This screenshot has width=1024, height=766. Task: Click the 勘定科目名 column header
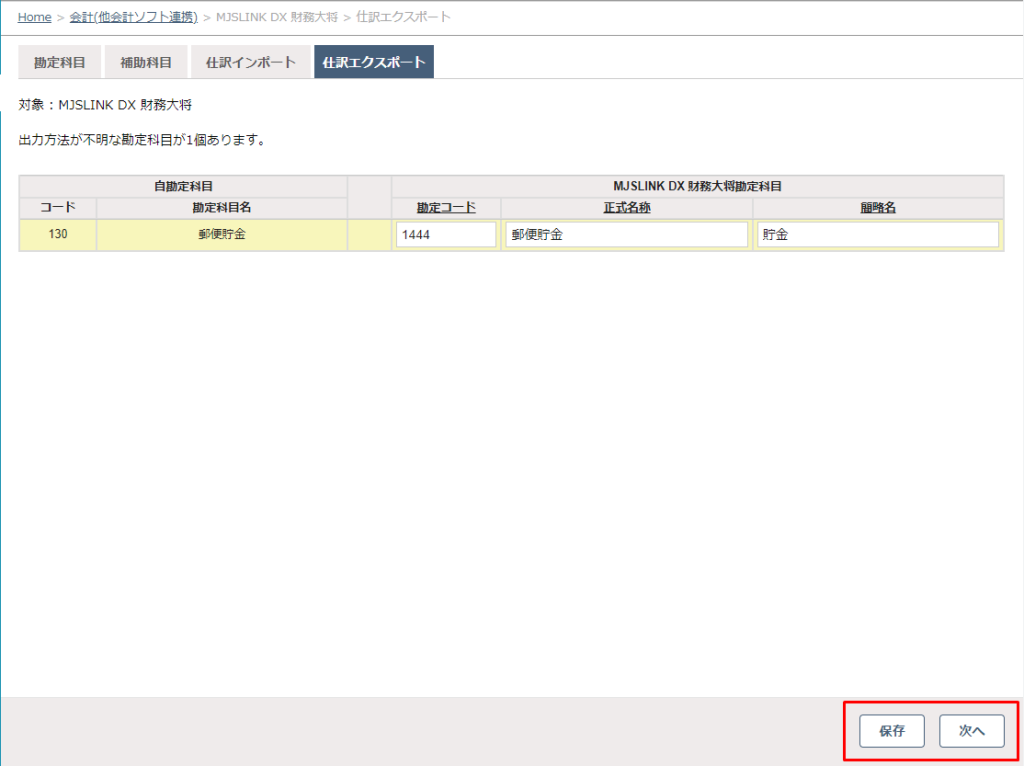click(222, 208)
